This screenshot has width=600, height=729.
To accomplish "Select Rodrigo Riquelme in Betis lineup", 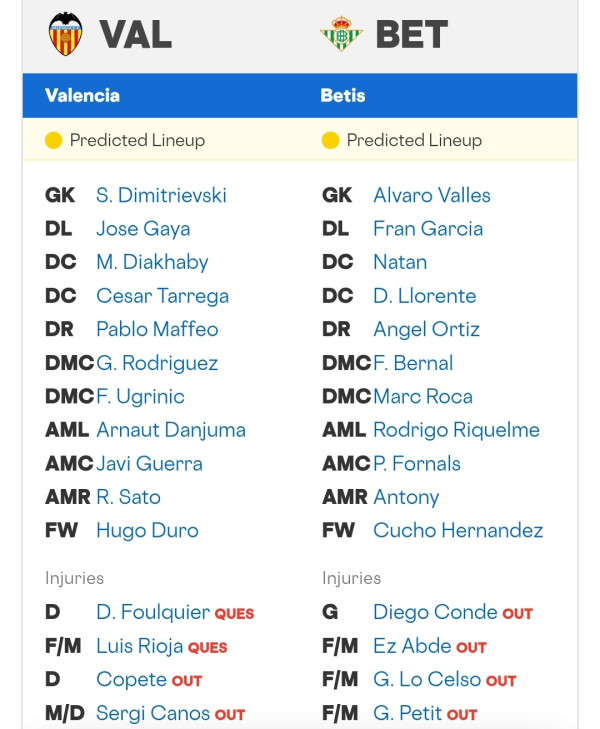I will (x=456, y=430).
